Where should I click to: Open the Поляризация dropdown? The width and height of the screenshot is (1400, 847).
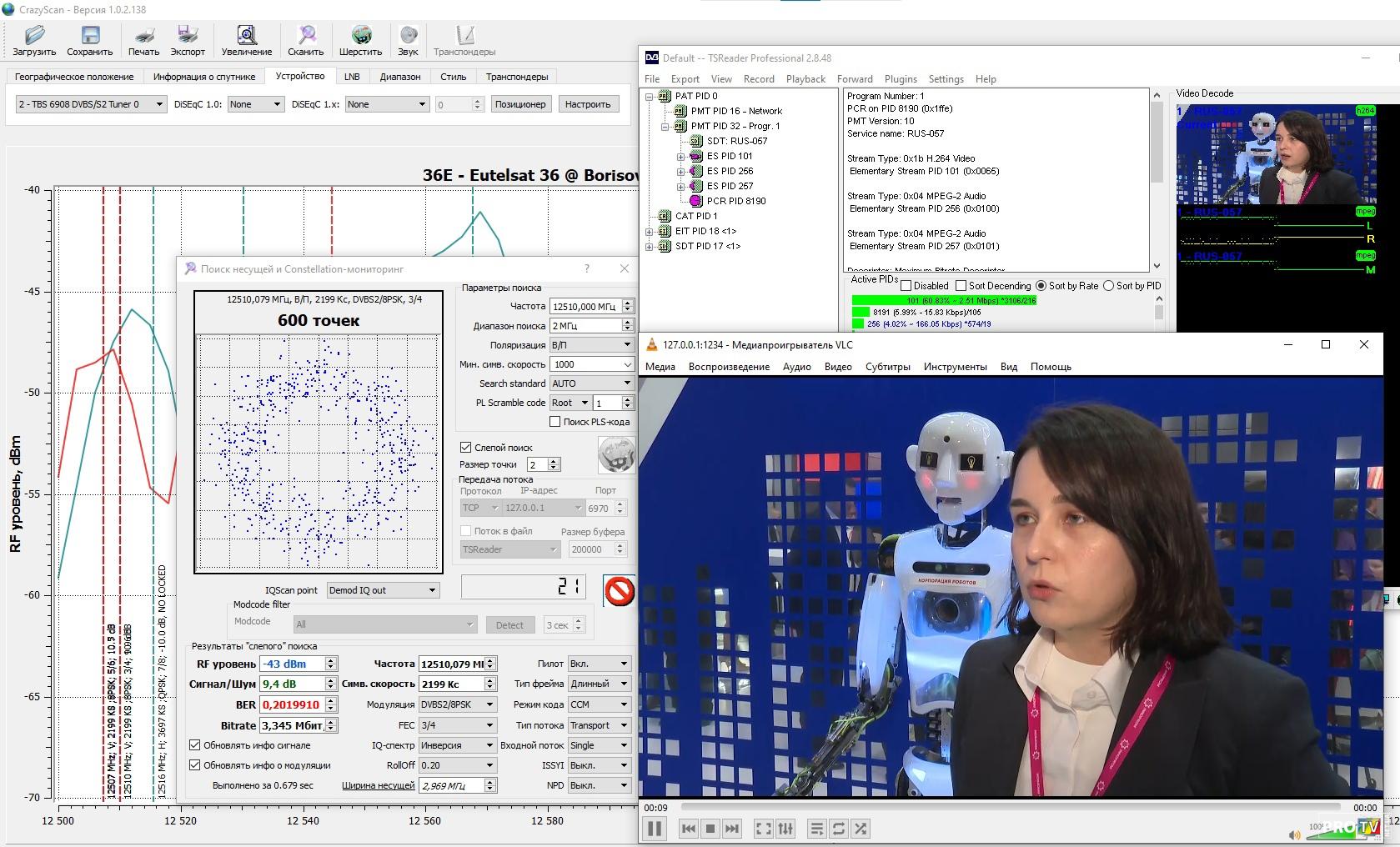[591, 345]
